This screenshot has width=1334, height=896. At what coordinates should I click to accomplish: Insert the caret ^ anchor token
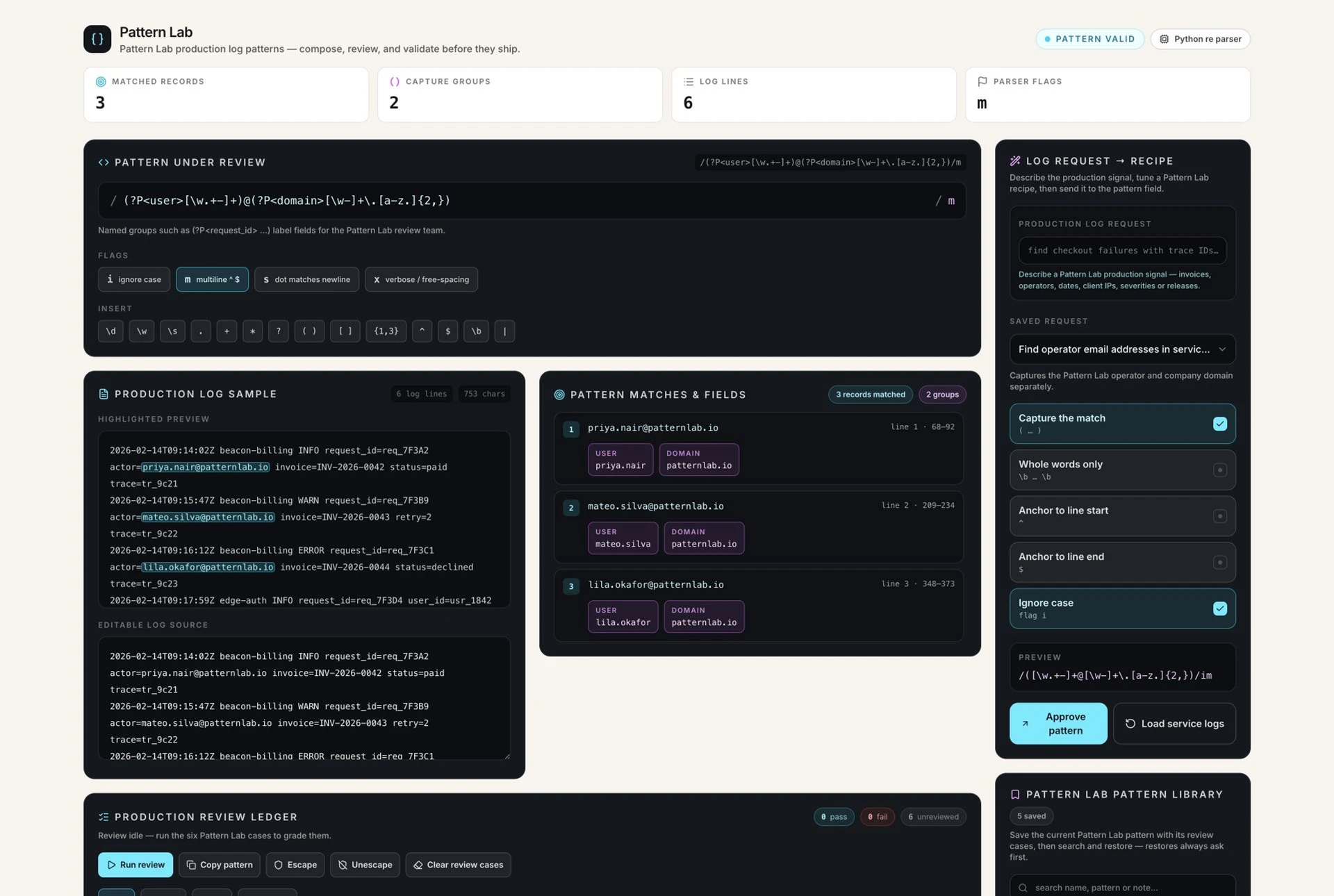[x=422, y=331]
